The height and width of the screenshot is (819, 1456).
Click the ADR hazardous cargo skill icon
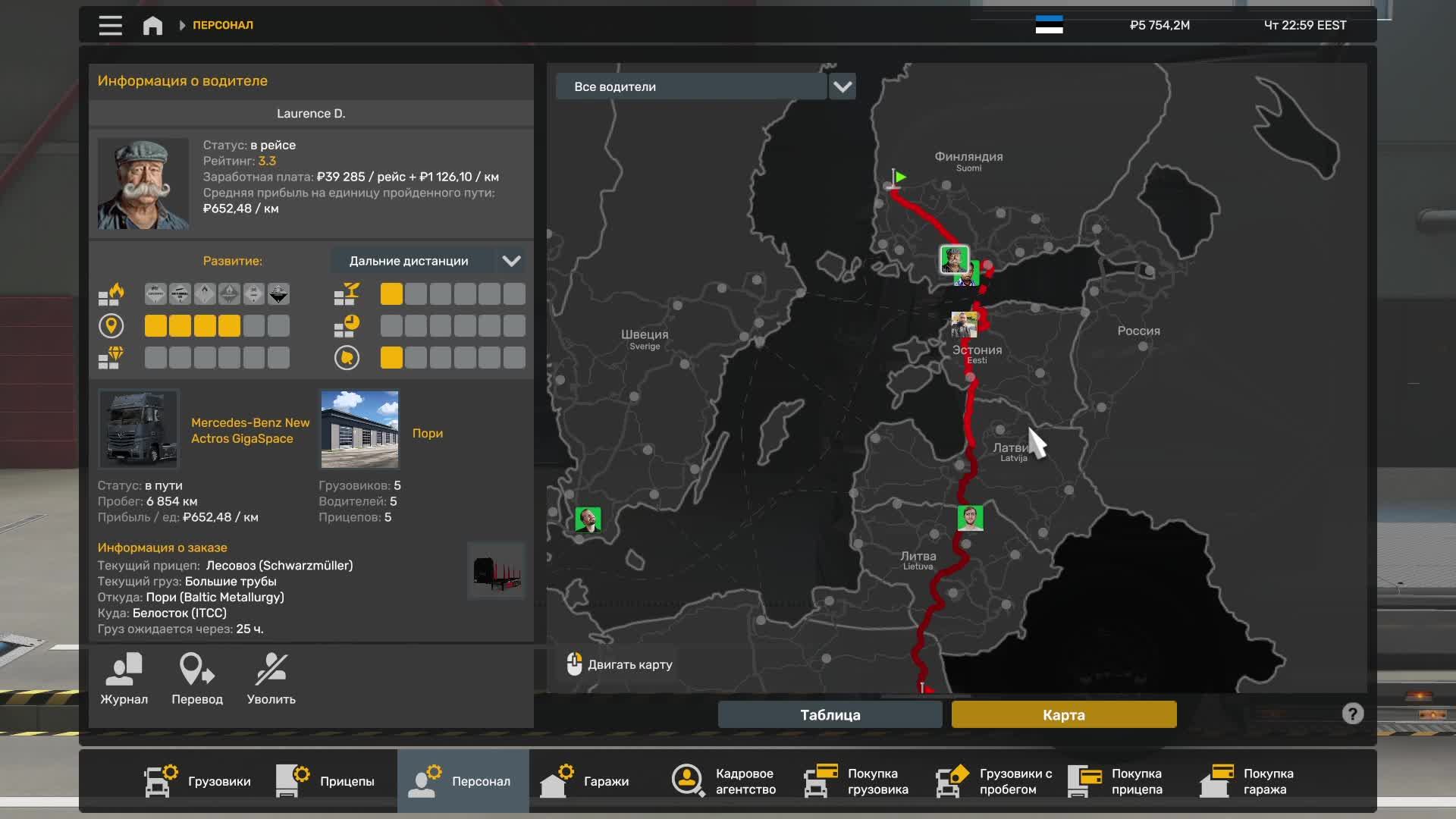pos(111,294)
